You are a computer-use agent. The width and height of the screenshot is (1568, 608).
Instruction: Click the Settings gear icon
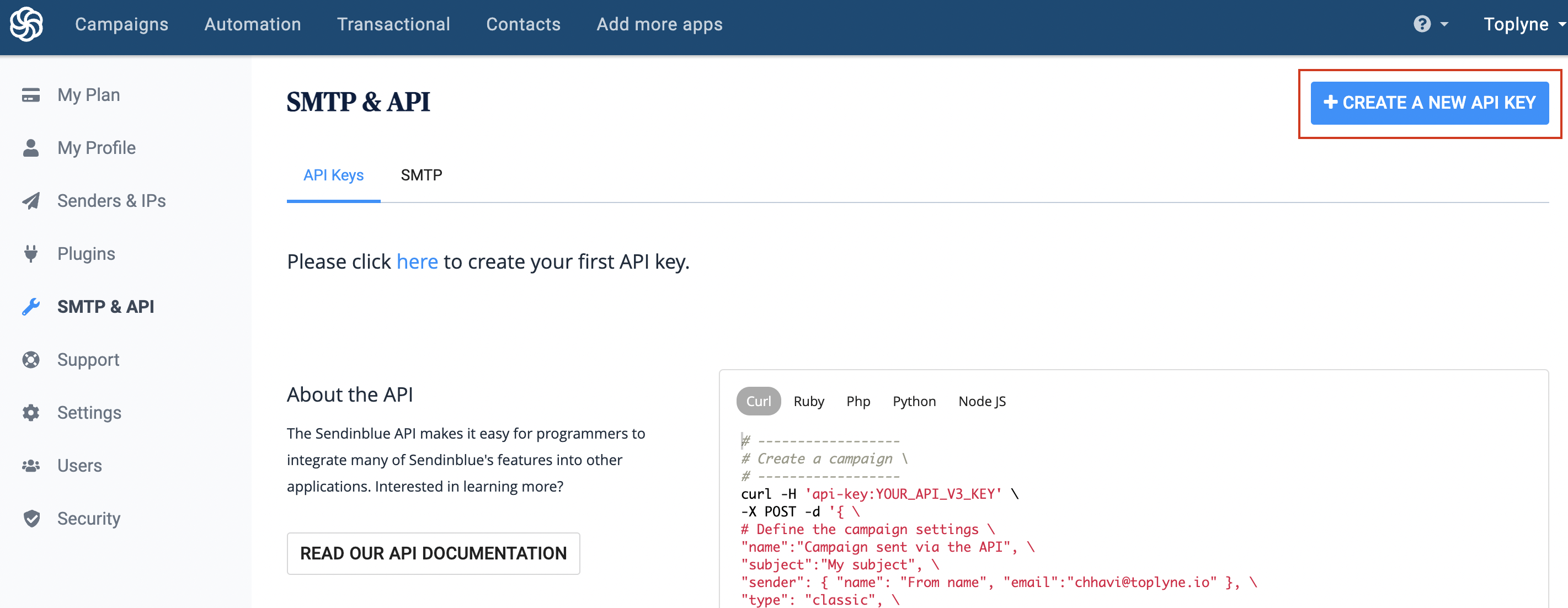tap(31, 413)
